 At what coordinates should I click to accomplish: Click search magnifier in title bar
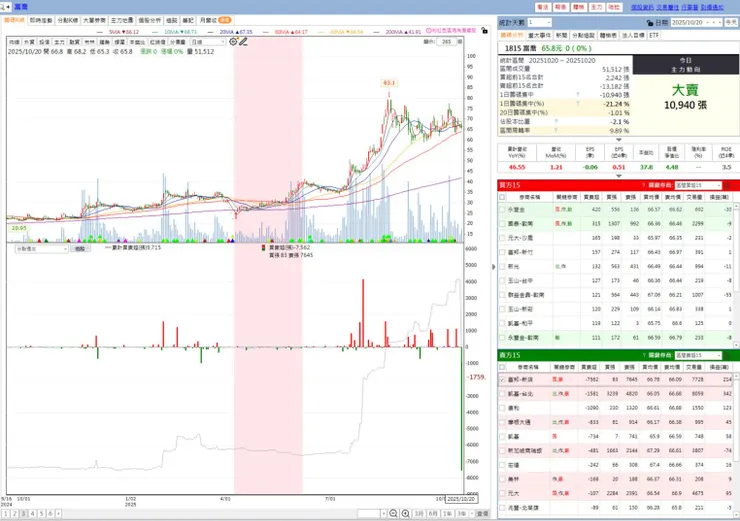[3, 7]
